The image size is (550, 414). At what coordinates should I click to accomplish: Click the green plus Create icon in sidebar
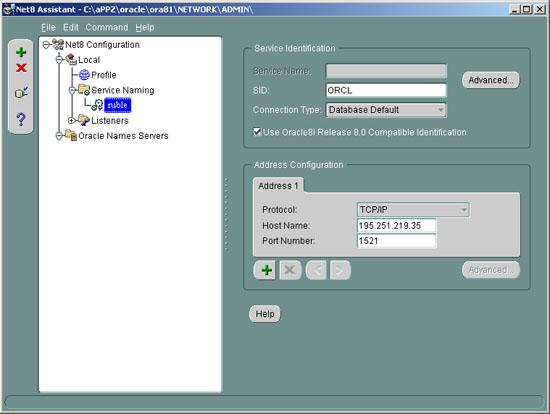(x=21, y=52)
